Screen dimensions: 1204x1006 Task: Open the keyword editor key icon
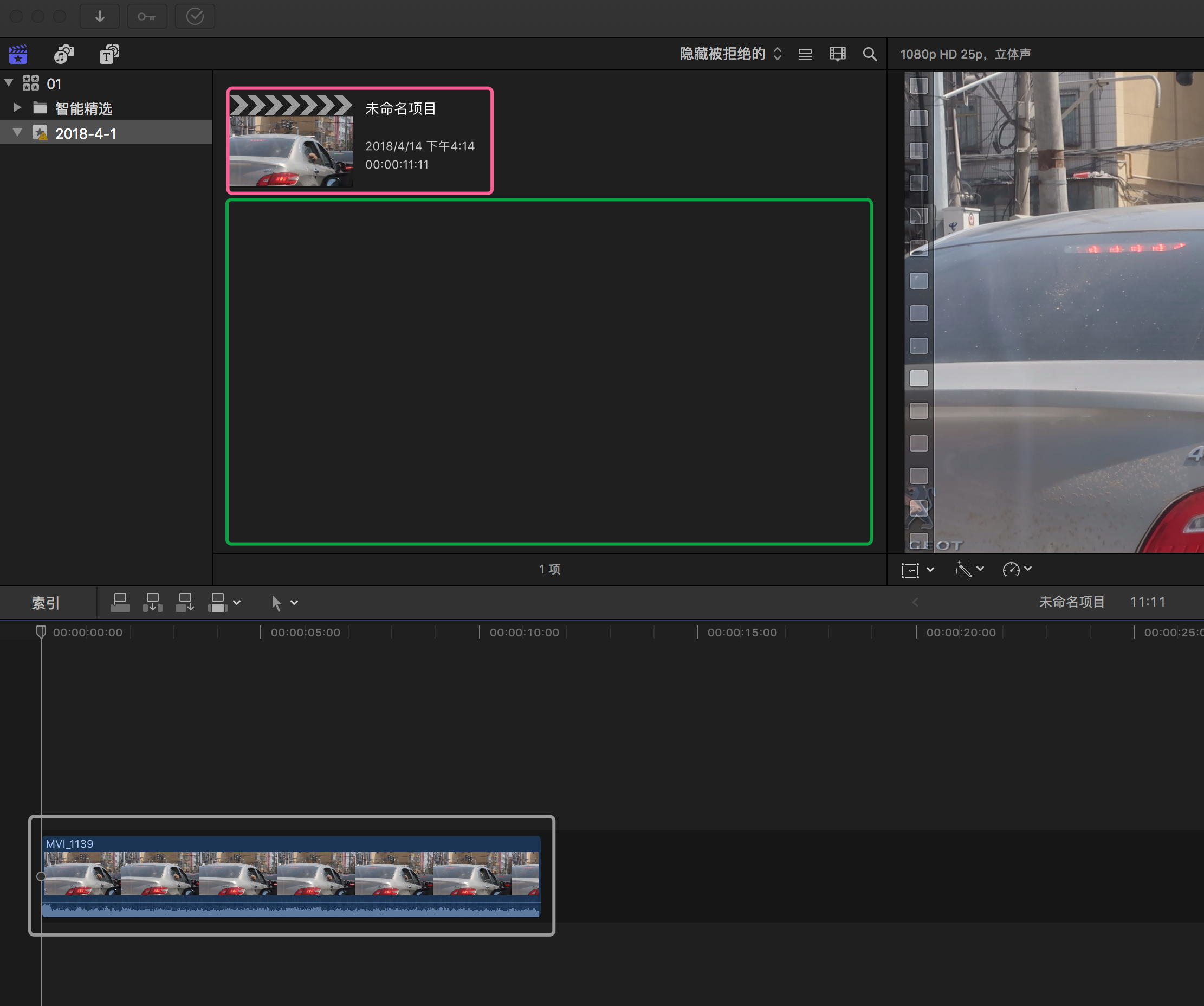[x=147, y=17]
